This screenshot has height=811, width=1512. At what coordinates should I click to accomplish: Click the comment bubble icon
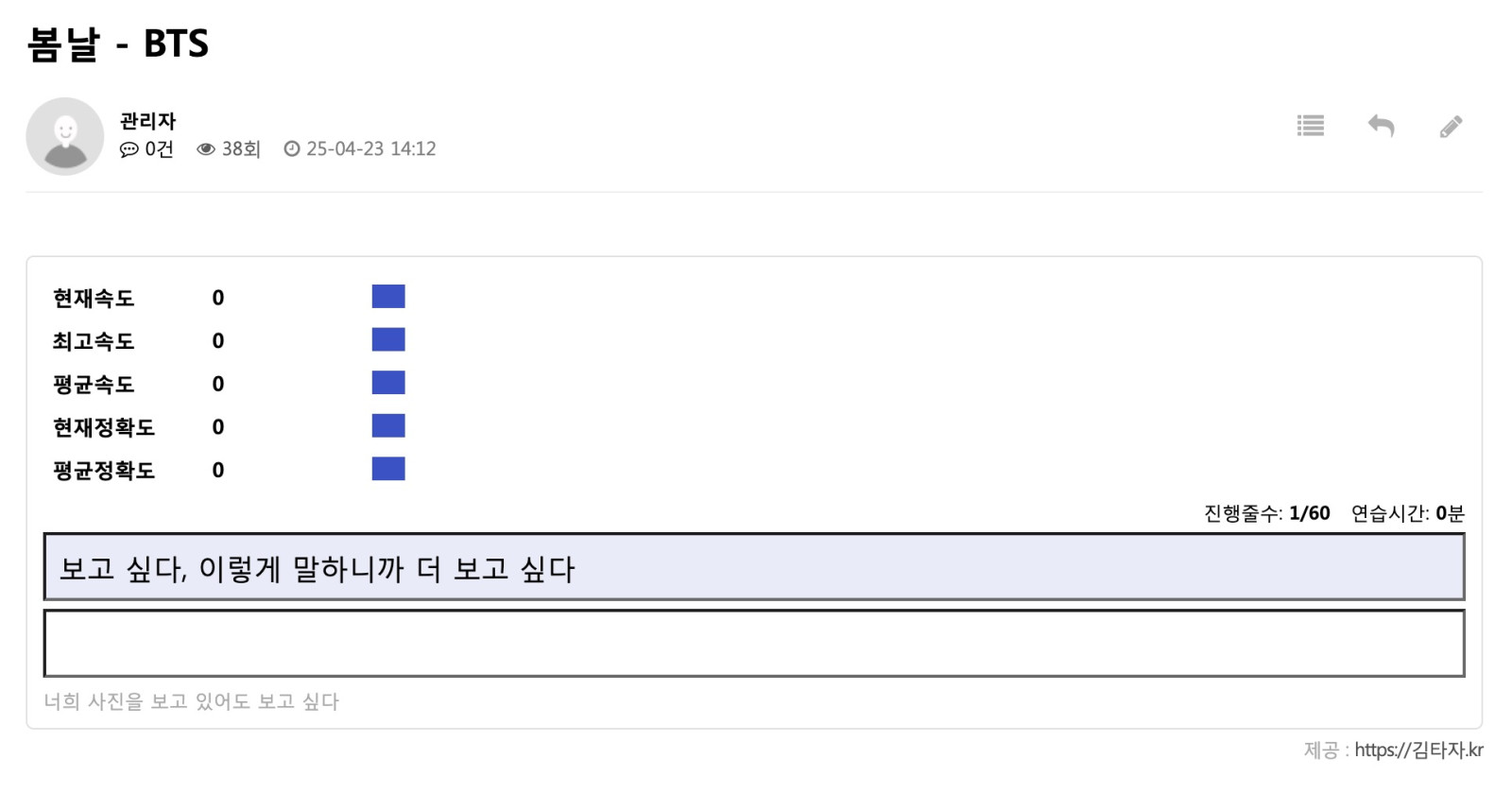coord(129,149)
